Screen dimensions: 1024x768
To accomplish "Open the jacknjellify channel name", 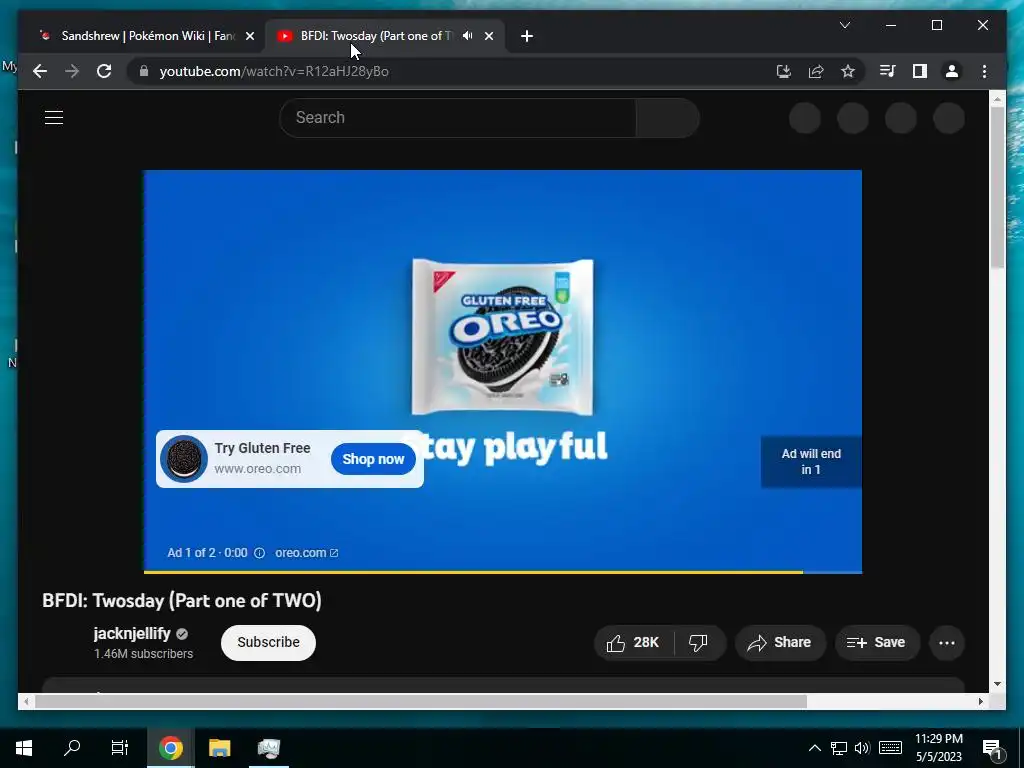I will pyautogui.click(x=132, y=633).
